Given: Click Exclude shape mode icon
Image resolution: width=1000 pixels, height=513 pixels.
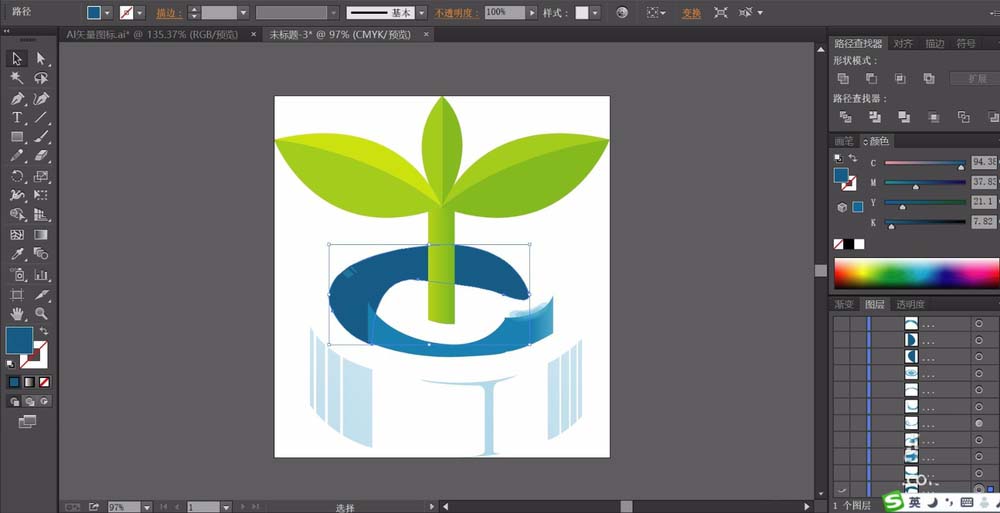Looking at the screenshot, I should coord(929,78).
